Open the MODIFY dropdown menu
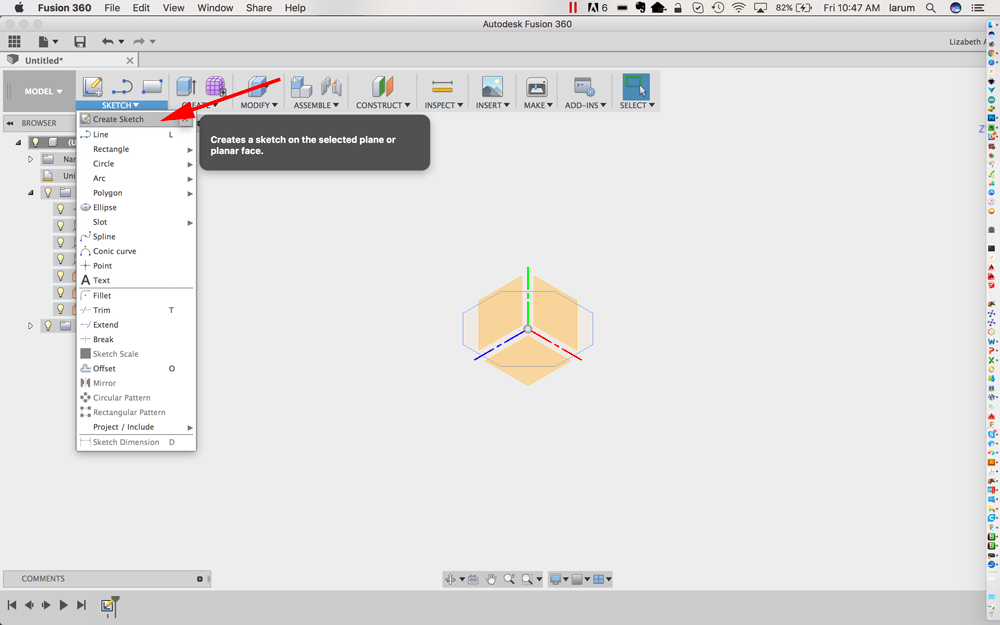 [x=259, y=105]
